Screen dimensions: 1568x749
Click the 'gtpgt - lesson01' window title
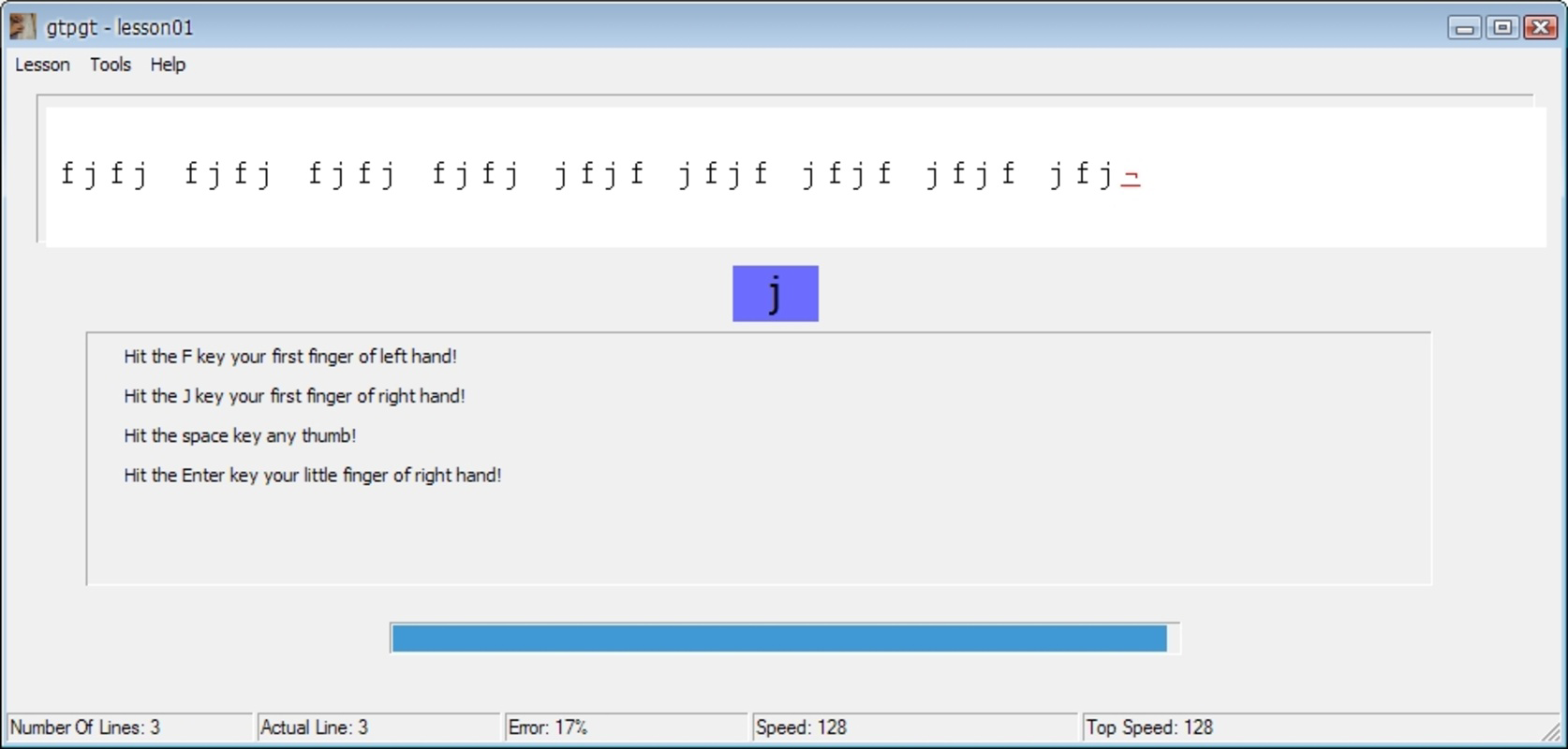(120, 27)
